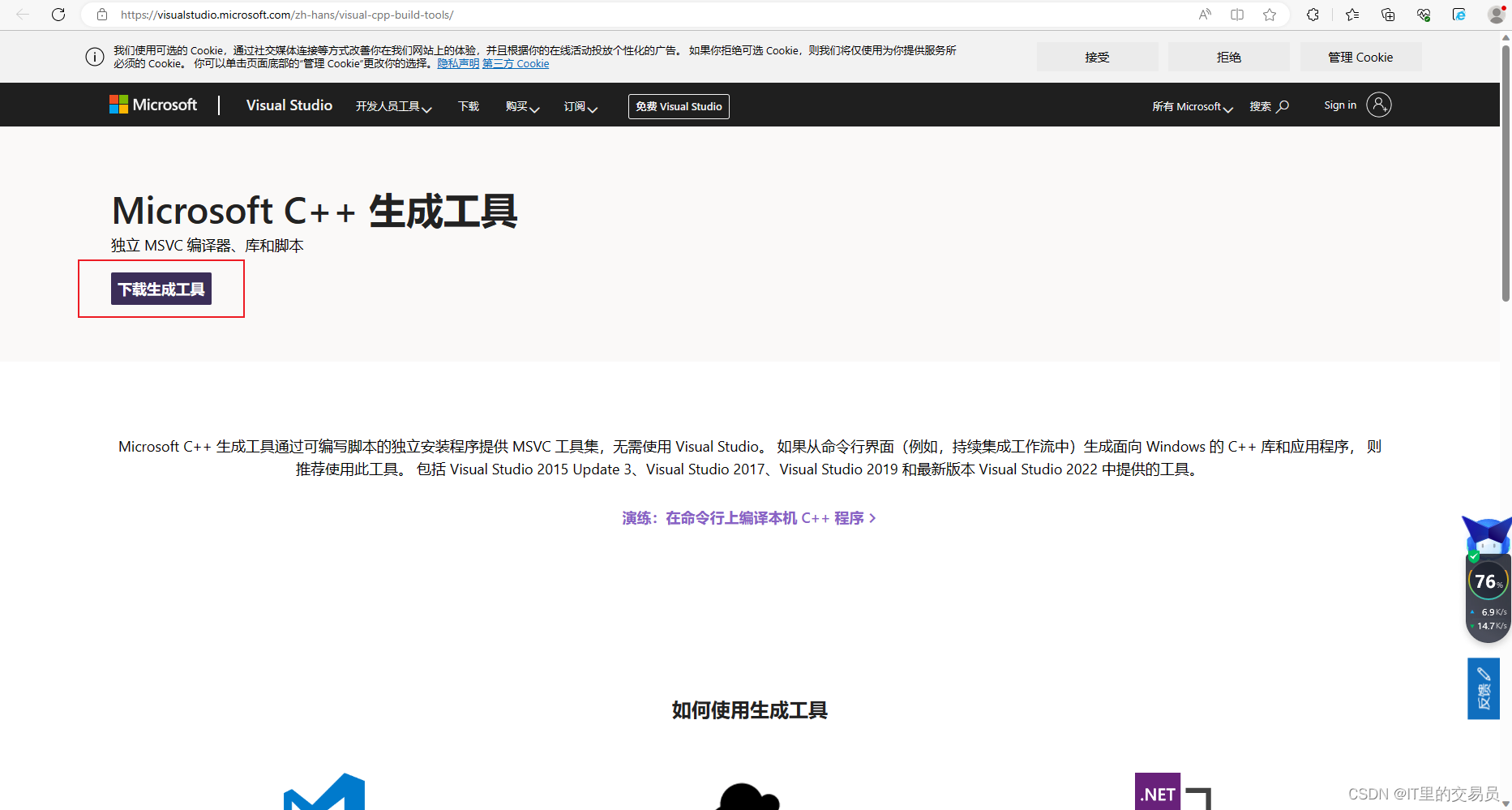Click 免费 Visual Studio button
The image size is (1512, 810).
[679, 106]
